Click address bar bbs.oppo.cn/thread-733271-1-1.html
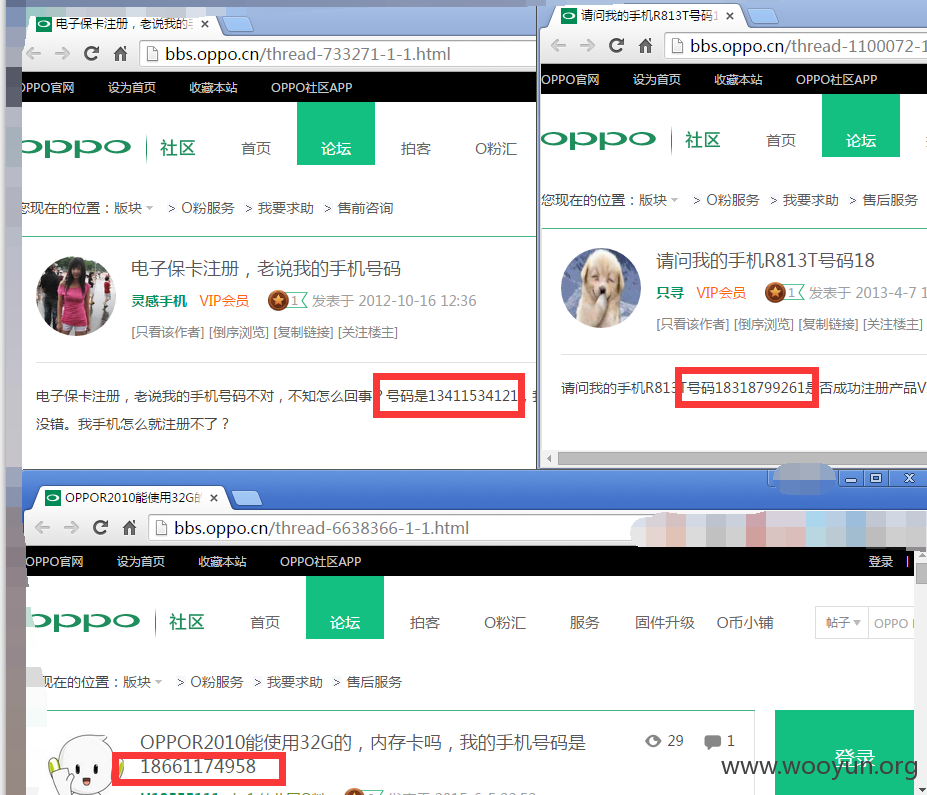The image size is (927, 795). [337, 54]
